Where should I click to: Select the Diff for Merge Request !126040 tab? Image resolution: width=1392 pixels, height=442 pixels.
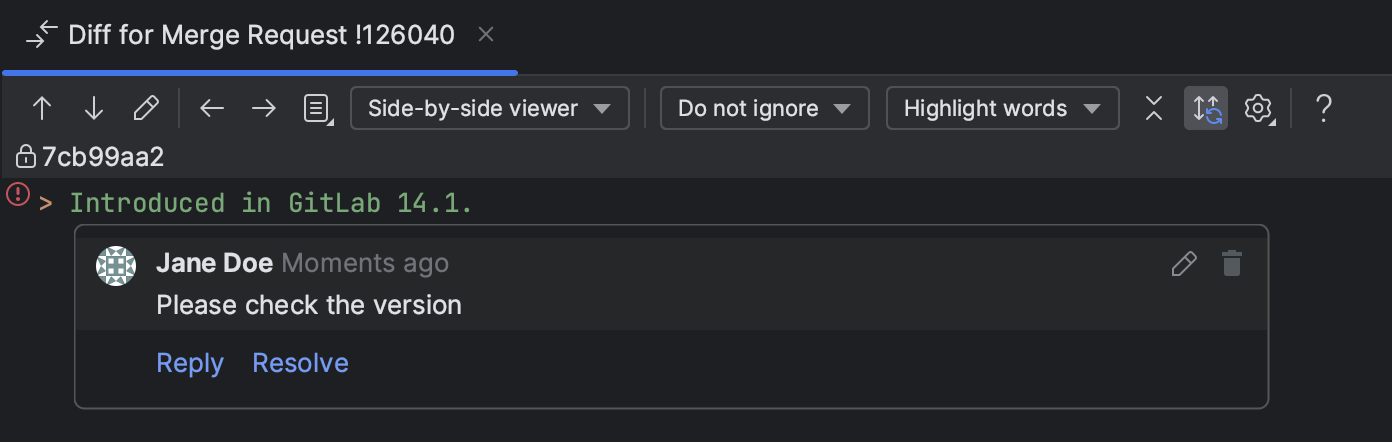tap(260, 36)
